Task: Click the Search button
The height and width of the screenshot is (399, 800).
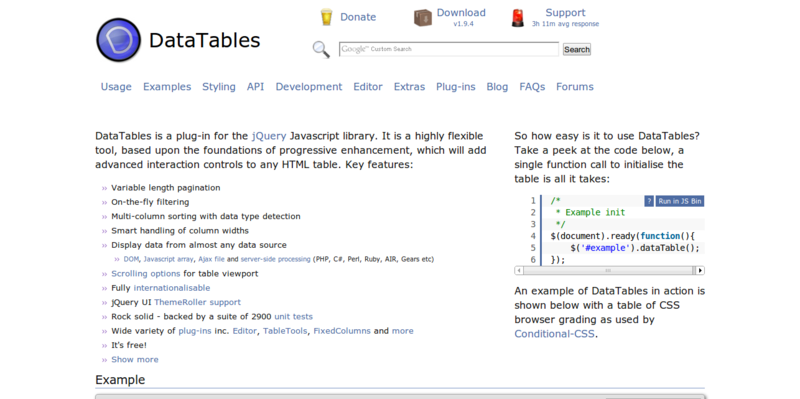Action: [x=577, y=49]
